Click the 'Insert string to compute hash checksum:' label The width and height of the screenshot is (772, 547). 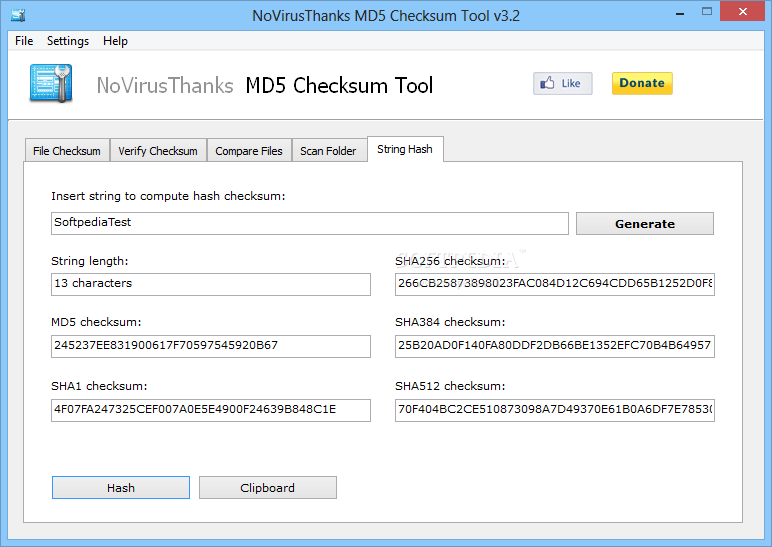[x=168, y=196]
